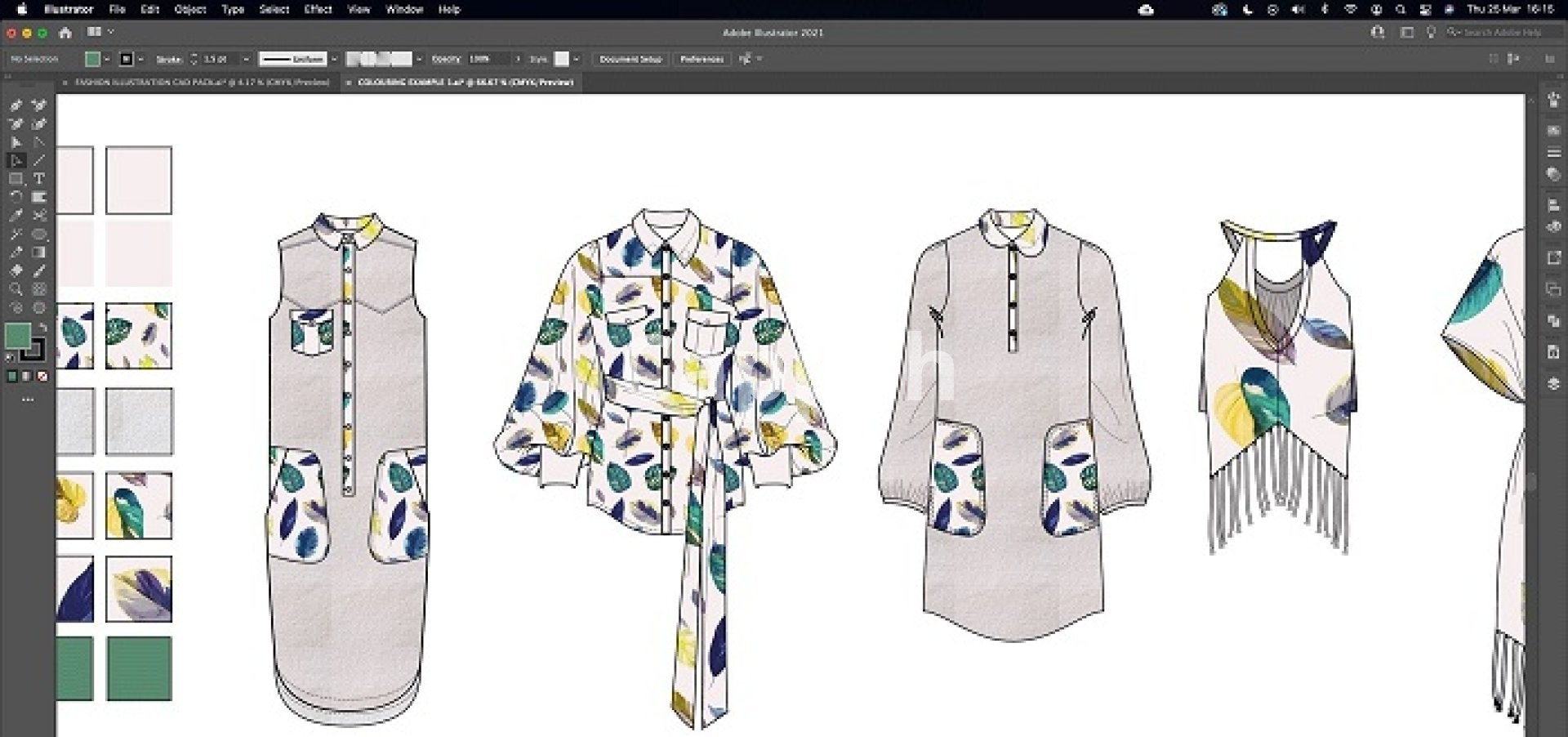Click the Document Setup button
Viewport: 1568px width, 737px height.
tap(630, 59)
